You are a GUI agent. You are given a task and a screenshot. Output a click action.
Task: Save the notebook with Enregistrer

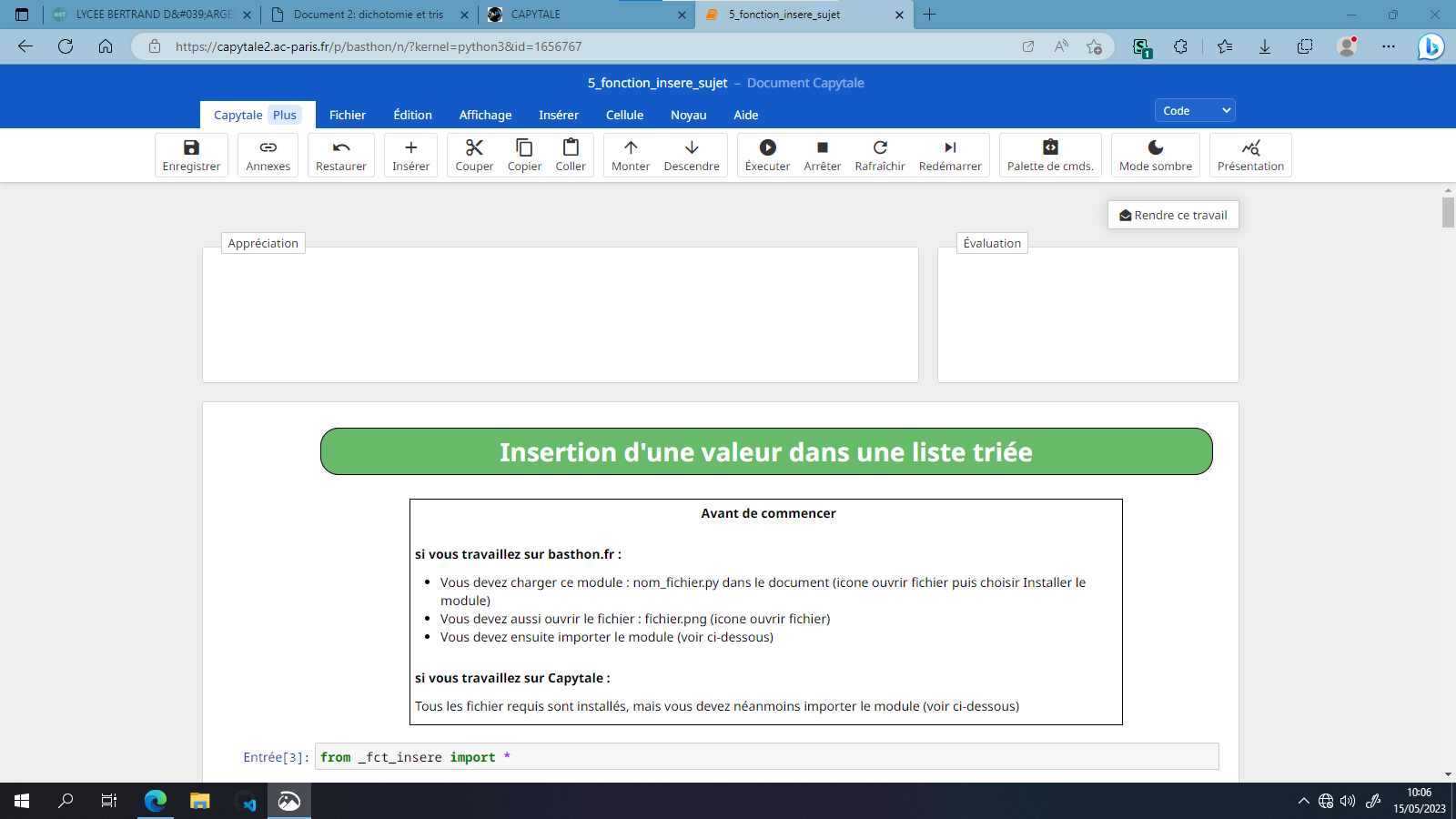click(191, 155)
